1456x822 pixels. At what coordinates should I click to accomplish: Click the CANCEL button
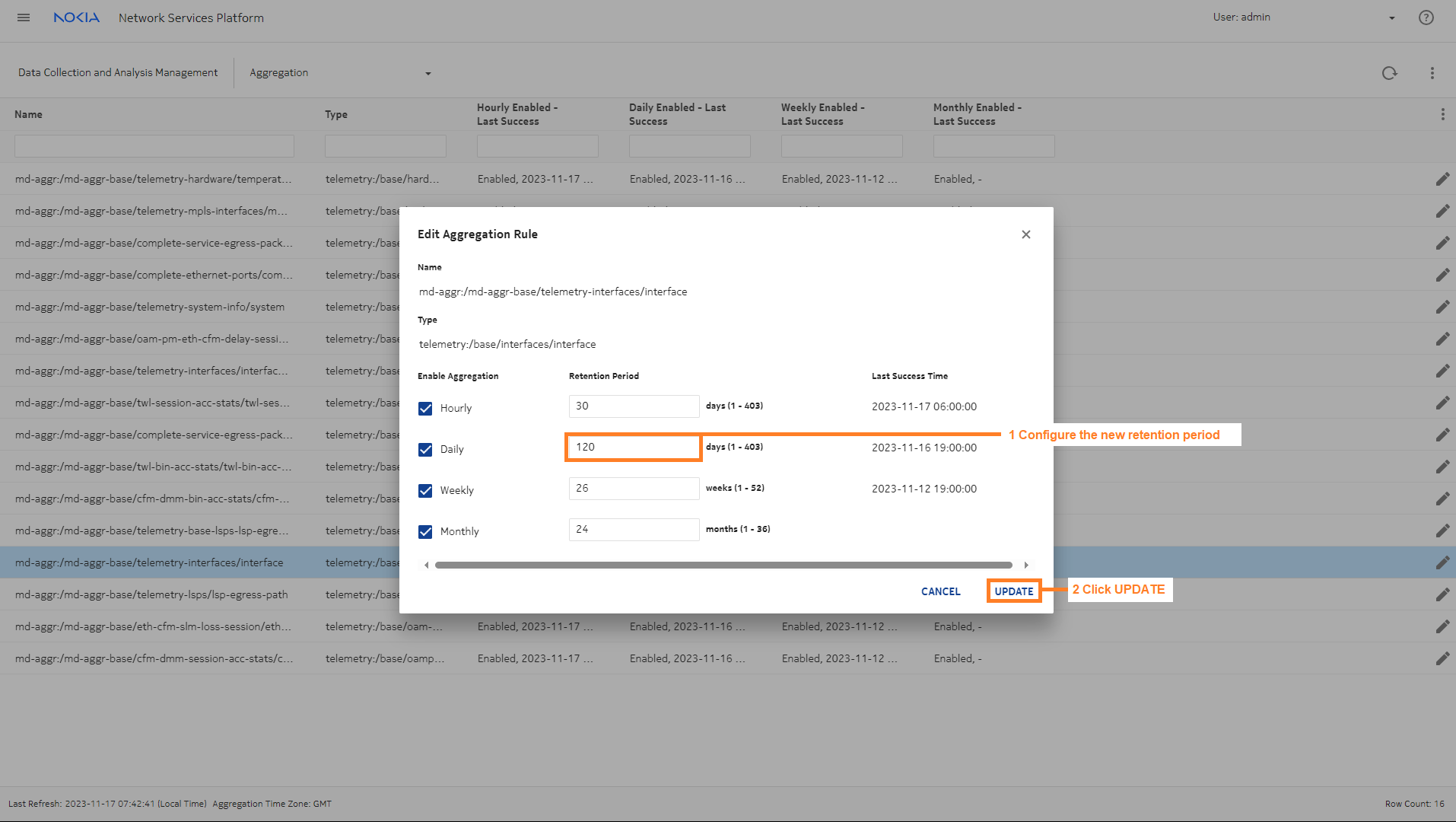pyautogui.click(x=940, y=591)
